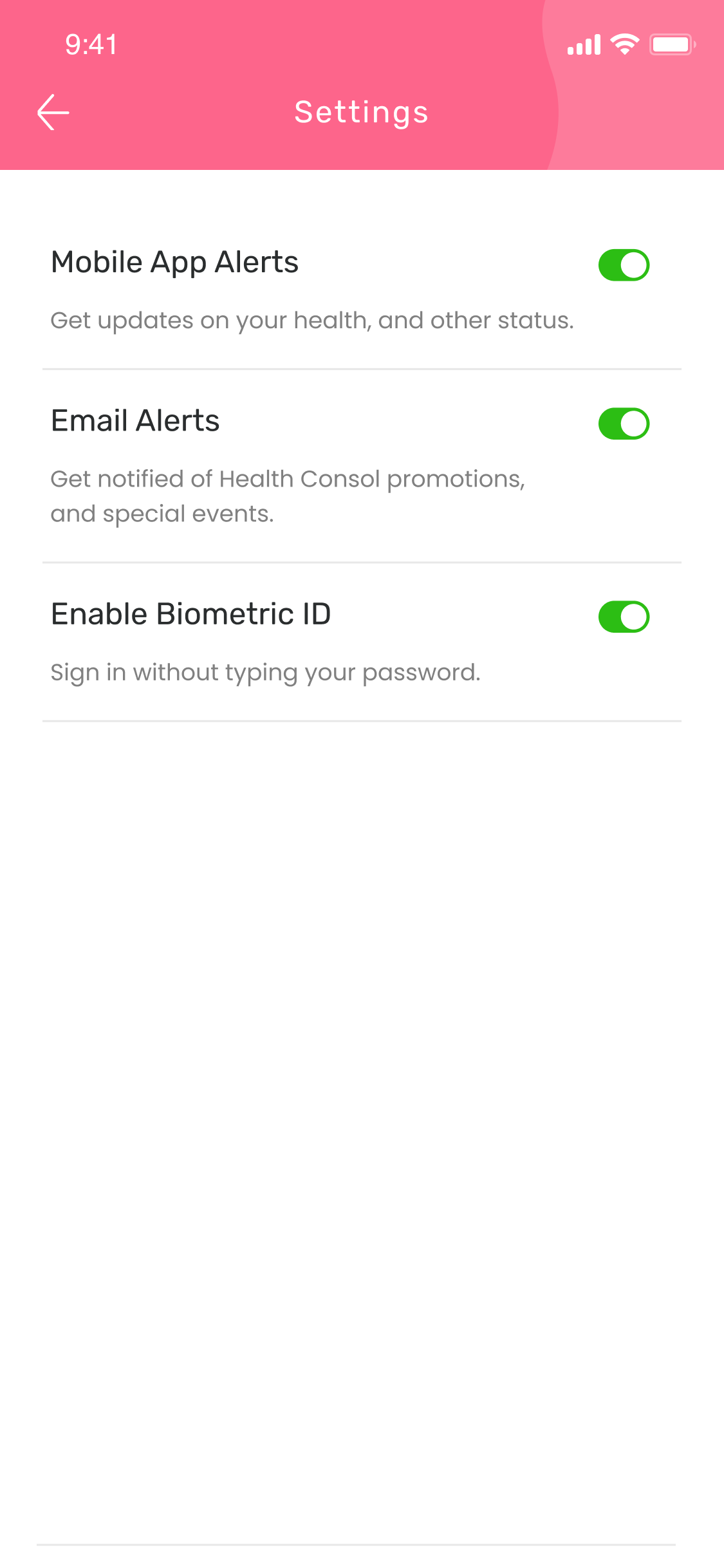The image size is (724, 1568).
Task: Tap the cellular signal strength icon
Action: coord(584,45)
